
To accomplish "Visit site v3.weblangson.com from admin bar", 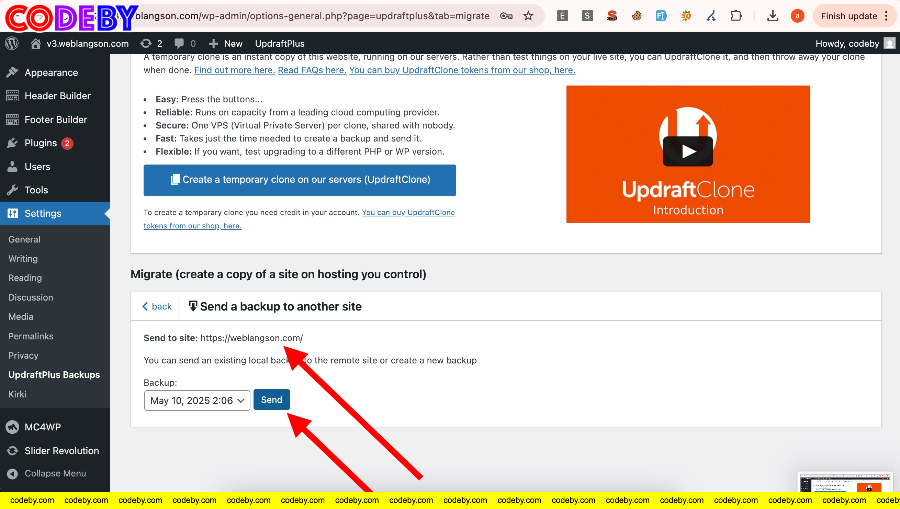I will tap(80, 44).
